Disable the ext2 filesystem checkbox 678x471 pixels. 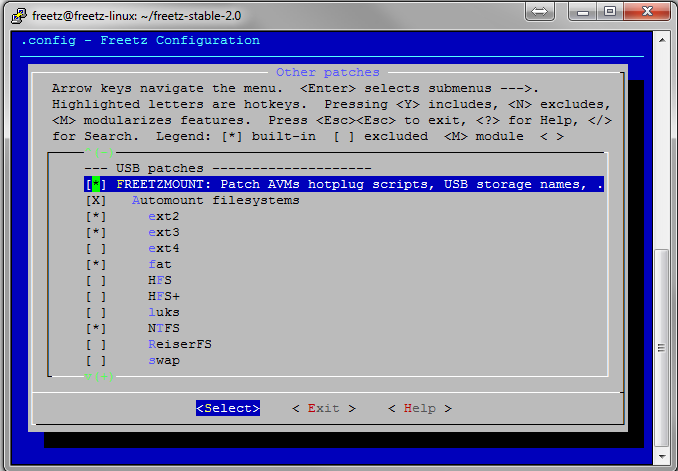[x=96, y=216]
